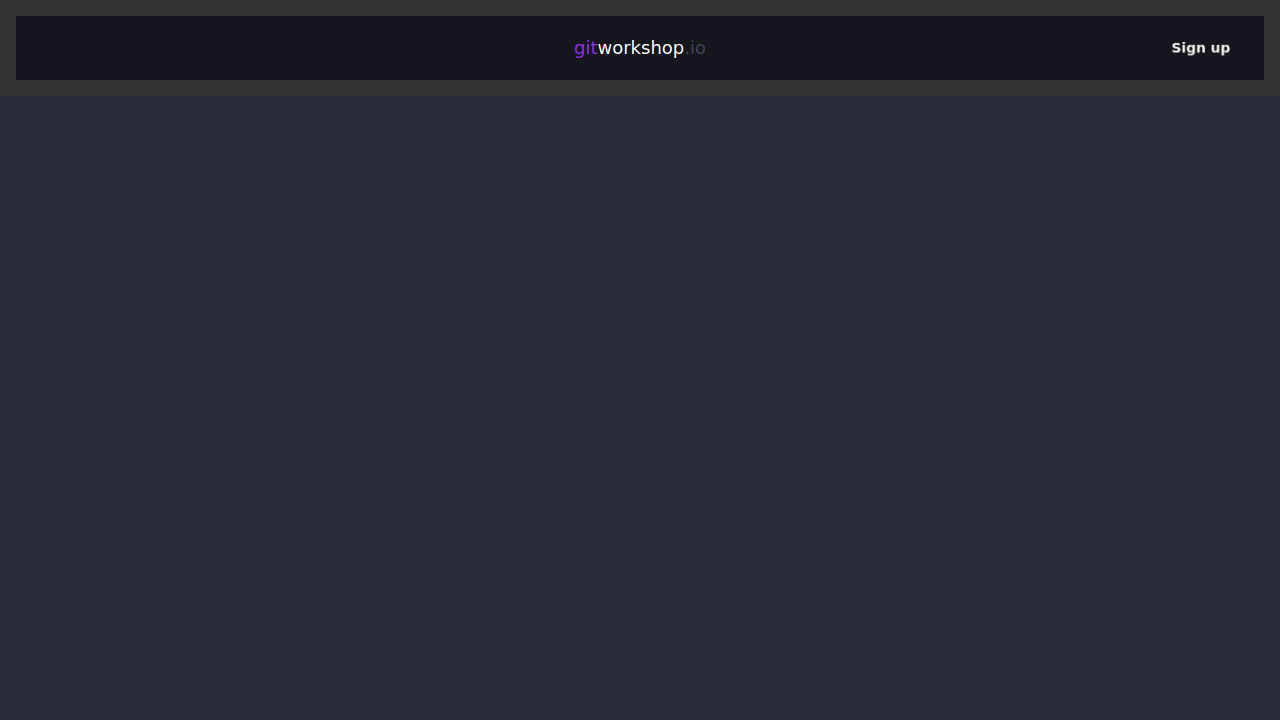The height and width of the screenshot is (720, 1280).
Task: Click the word "Sign" in the header
Action: click(x=1187, y=48)
